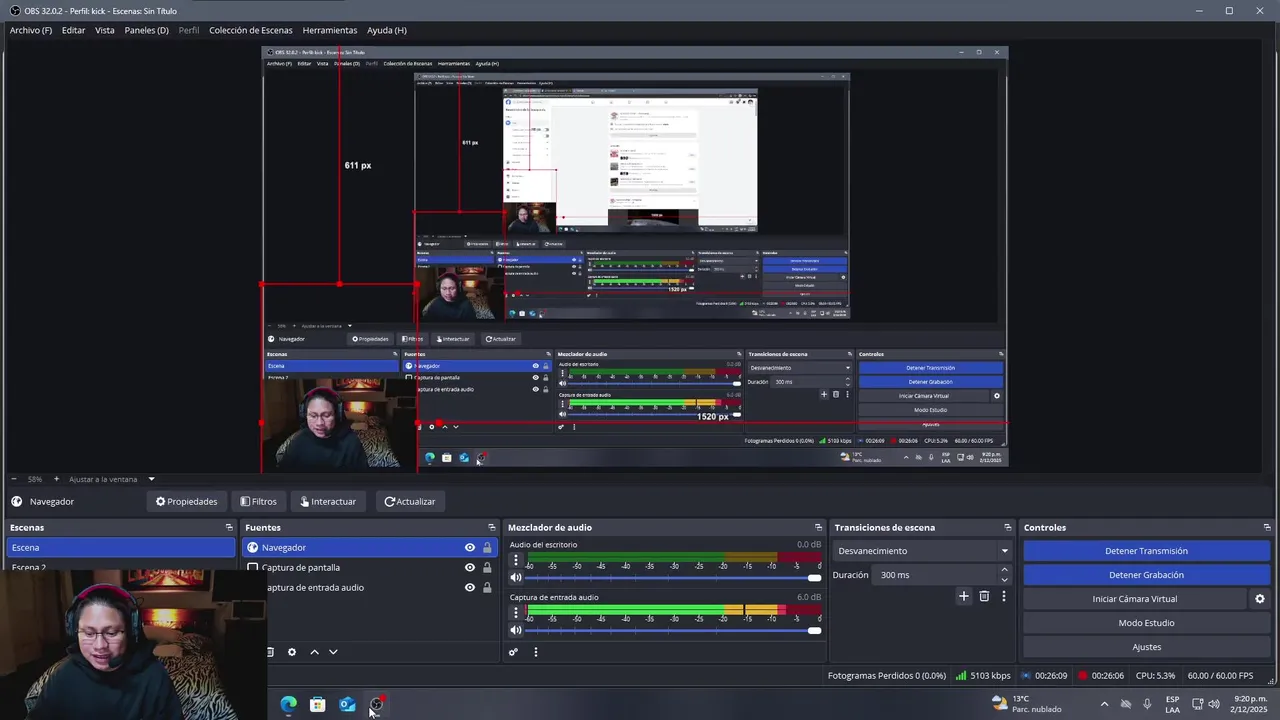Click Detener Transmisión button
This screenshot has width=1280, height=720.
(x=1146, y=551)
